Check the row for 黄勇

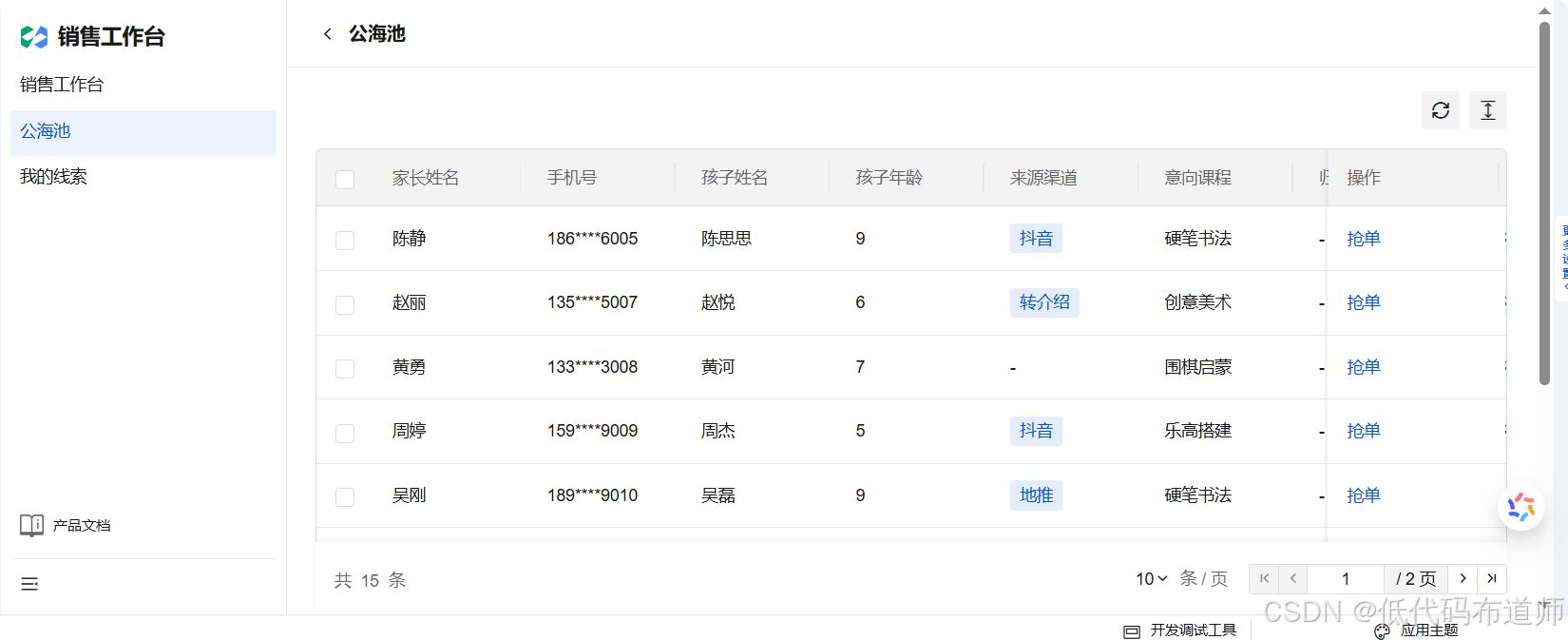coord(345,368)
